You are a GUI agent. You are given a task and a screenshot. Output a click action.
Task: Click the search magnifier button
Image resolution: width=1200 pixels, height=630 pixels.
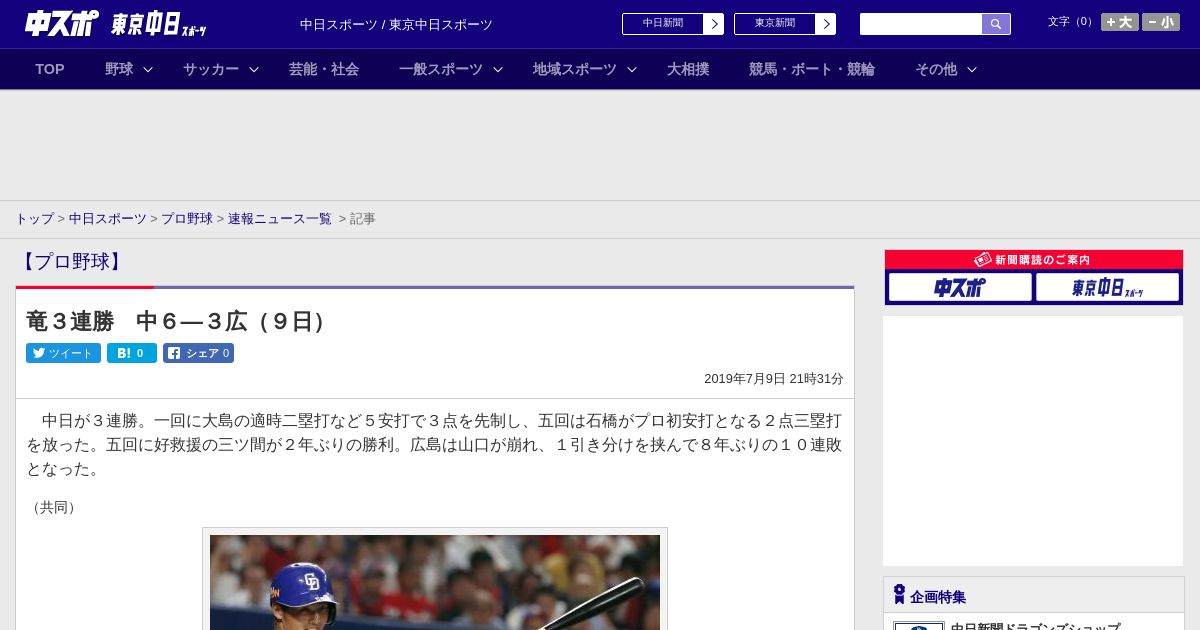point(996,24)
